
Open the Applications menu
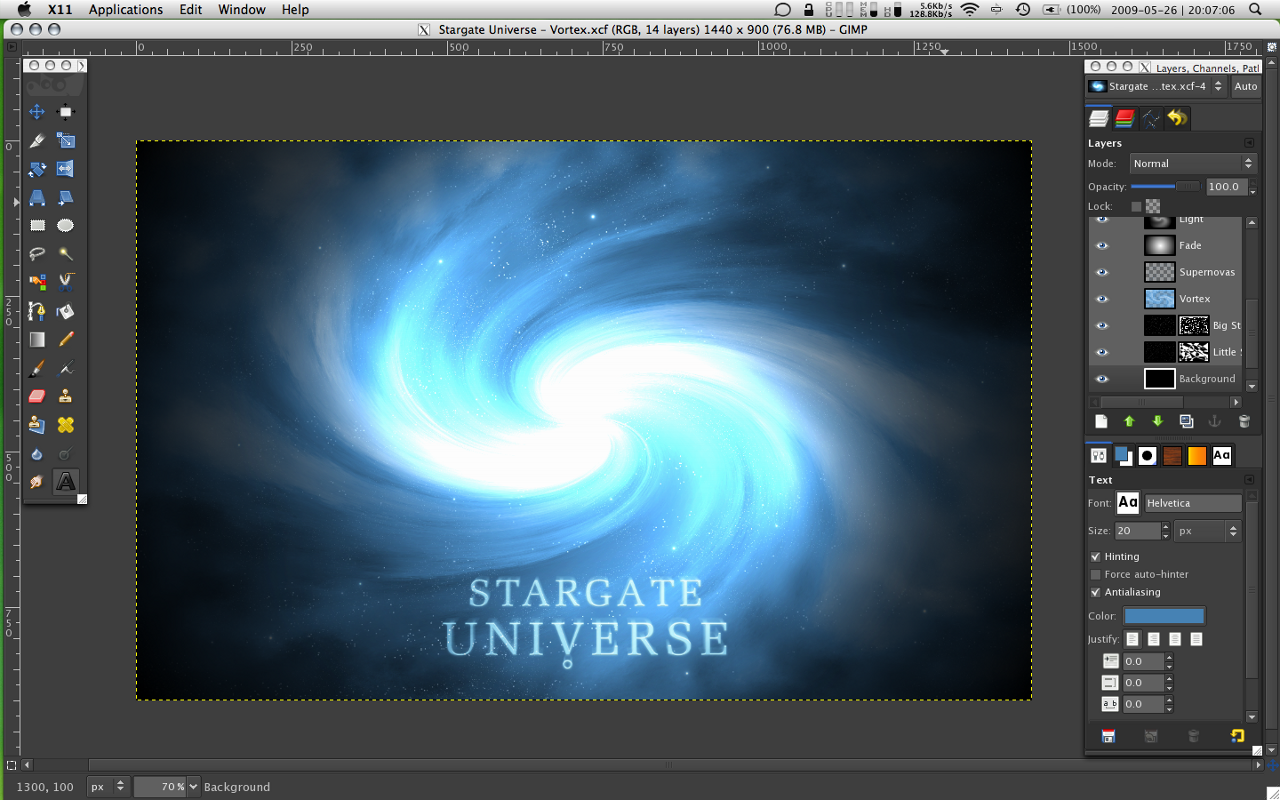(126, 10)
